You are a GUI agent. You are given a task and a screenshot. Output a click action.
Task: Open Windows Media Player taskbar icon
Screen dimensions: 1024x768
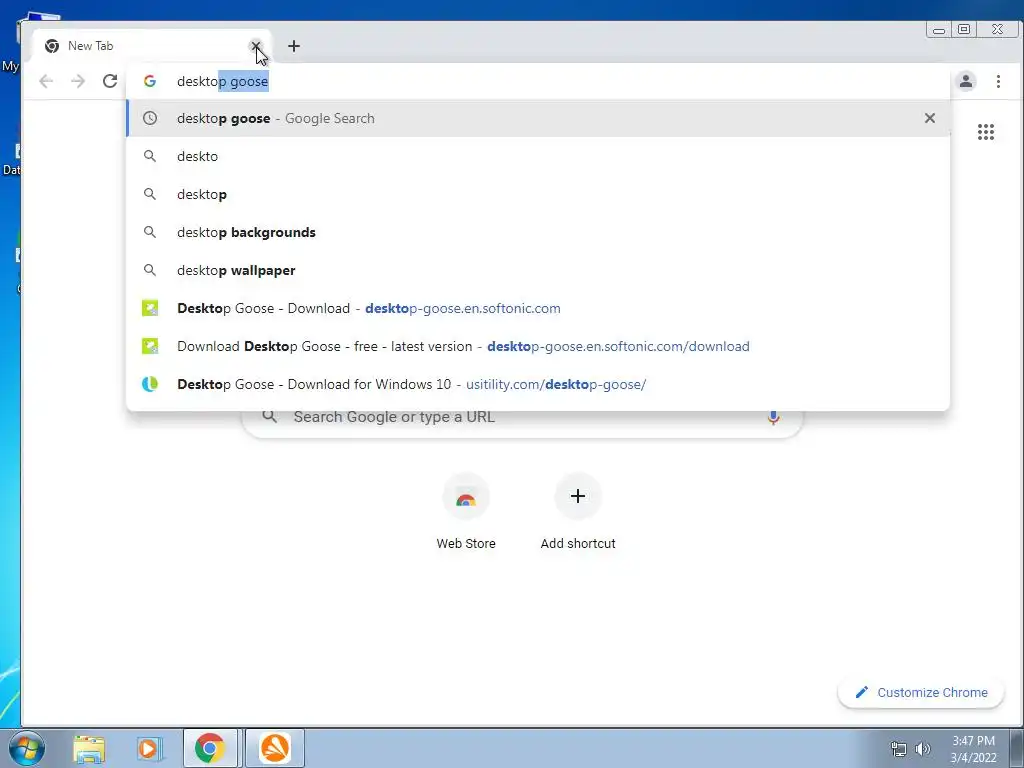coord(148,748)
